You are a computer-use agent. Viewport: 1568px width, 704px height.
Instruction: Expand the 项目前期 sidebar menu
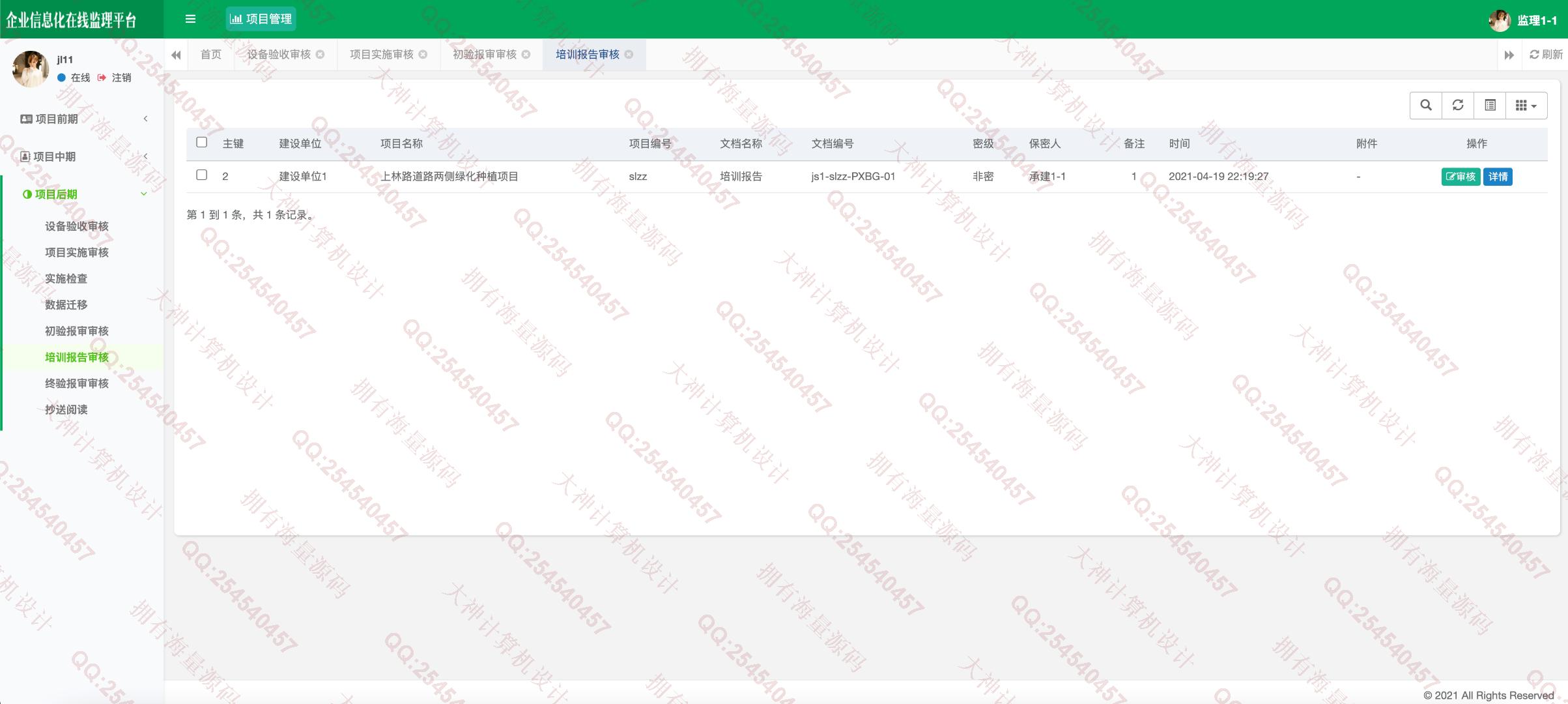tap(83, 119)
